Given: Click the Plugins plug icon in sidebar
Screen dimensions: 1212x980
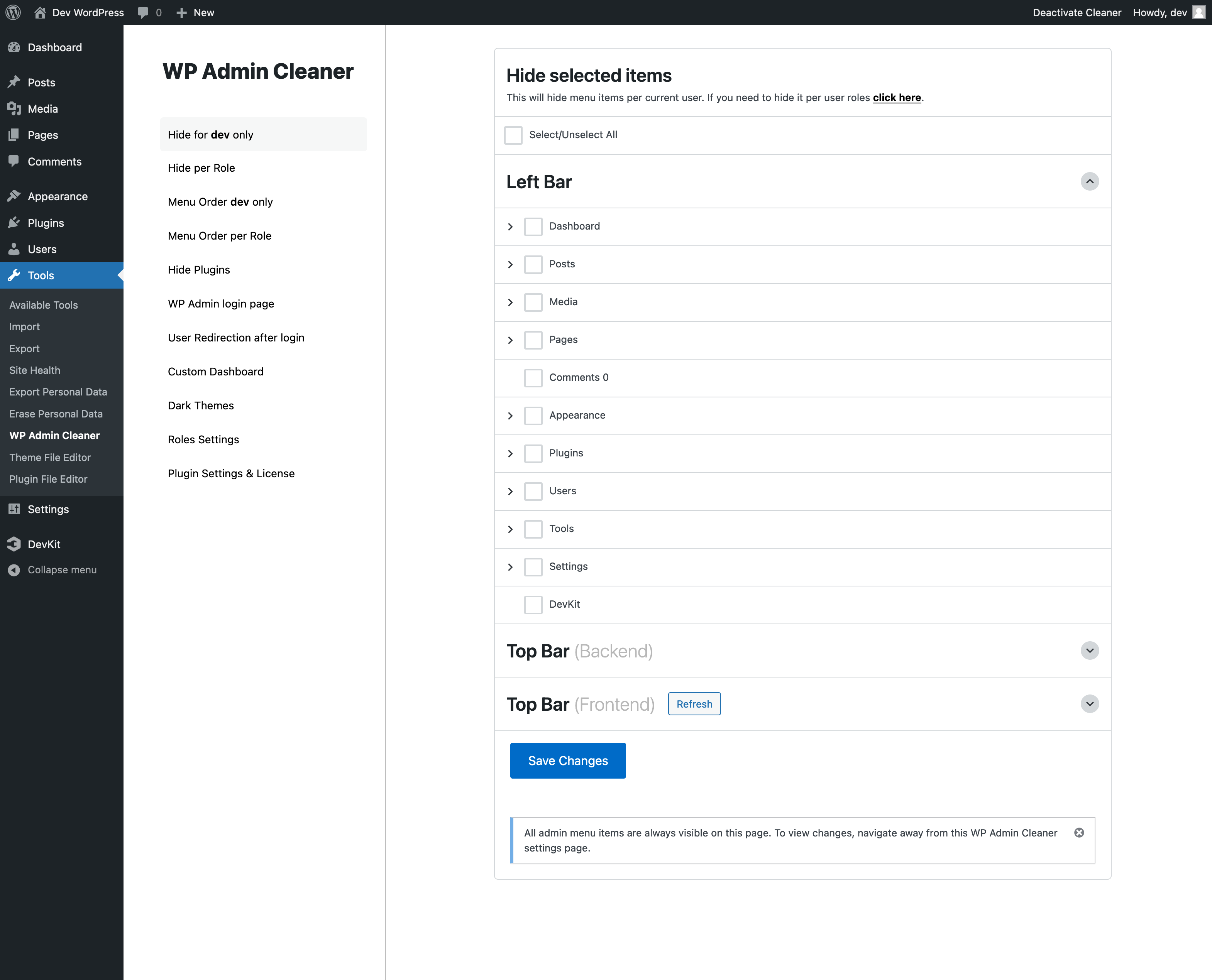Looking at the screenshot, I should 14,222.
